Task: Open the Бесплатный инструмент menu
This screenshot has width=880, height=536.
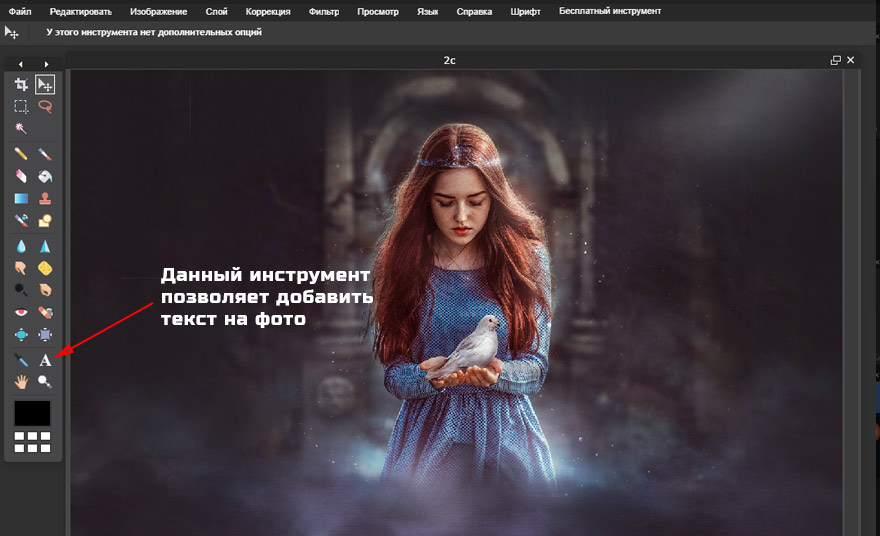Action: pyautogui.click(x=610, y=11)
